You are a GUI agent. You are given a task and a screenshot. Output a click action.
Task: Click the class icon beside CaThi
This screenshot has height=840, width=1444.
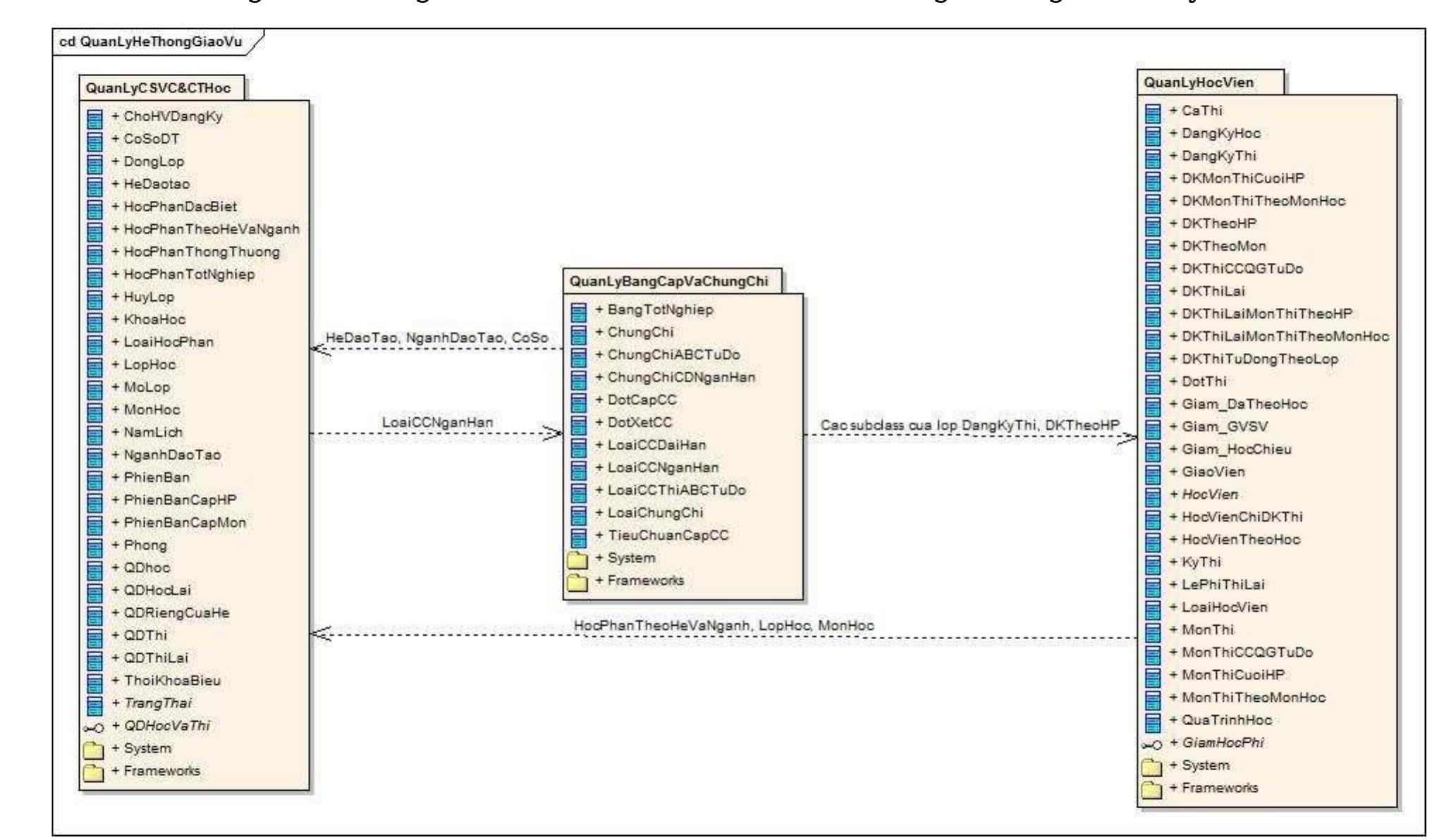point(1153,112)
